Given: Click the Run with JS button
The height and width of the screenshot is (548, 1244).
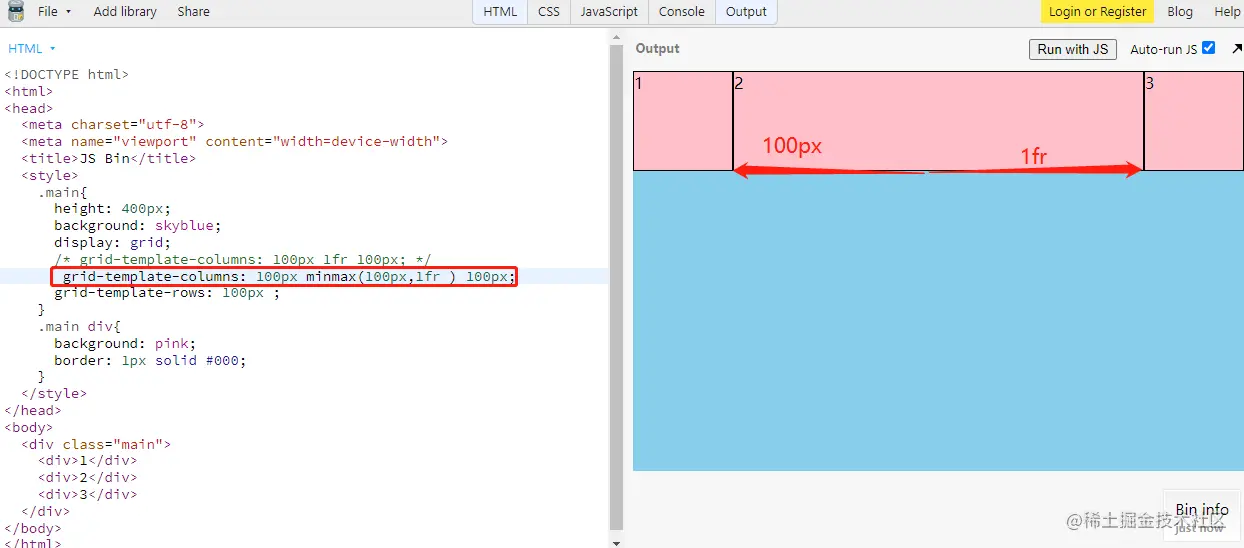Looking at the screenshot, I should tap(1073, 49).
